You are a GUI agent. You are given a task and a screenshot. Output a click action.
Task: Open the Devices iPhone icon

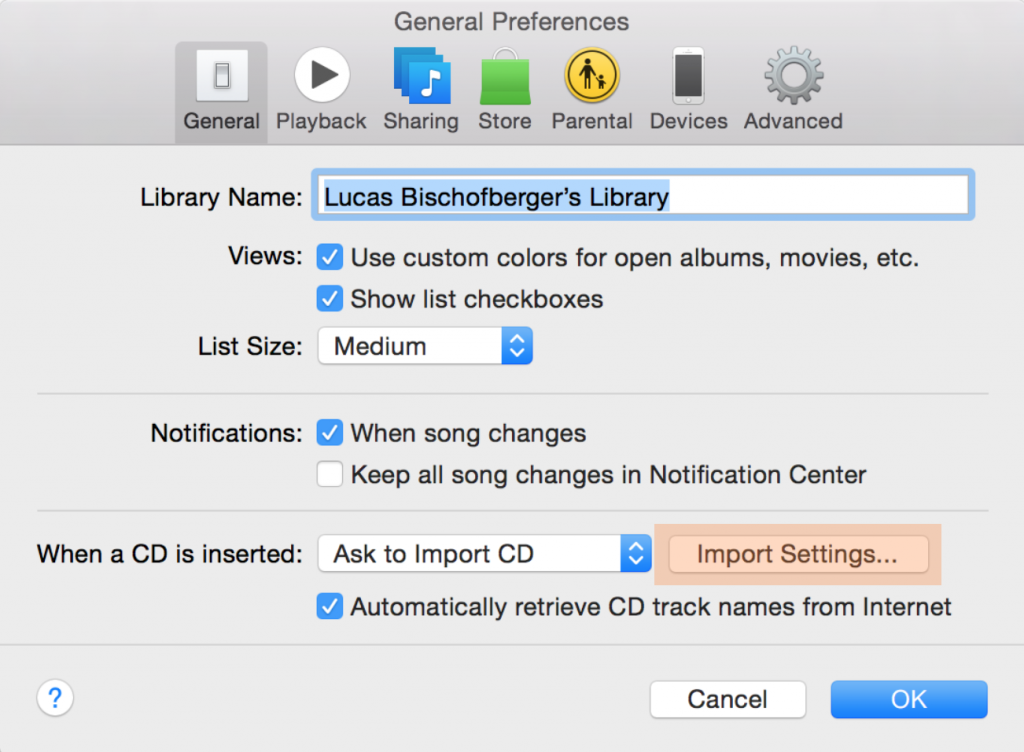point(688,76)
